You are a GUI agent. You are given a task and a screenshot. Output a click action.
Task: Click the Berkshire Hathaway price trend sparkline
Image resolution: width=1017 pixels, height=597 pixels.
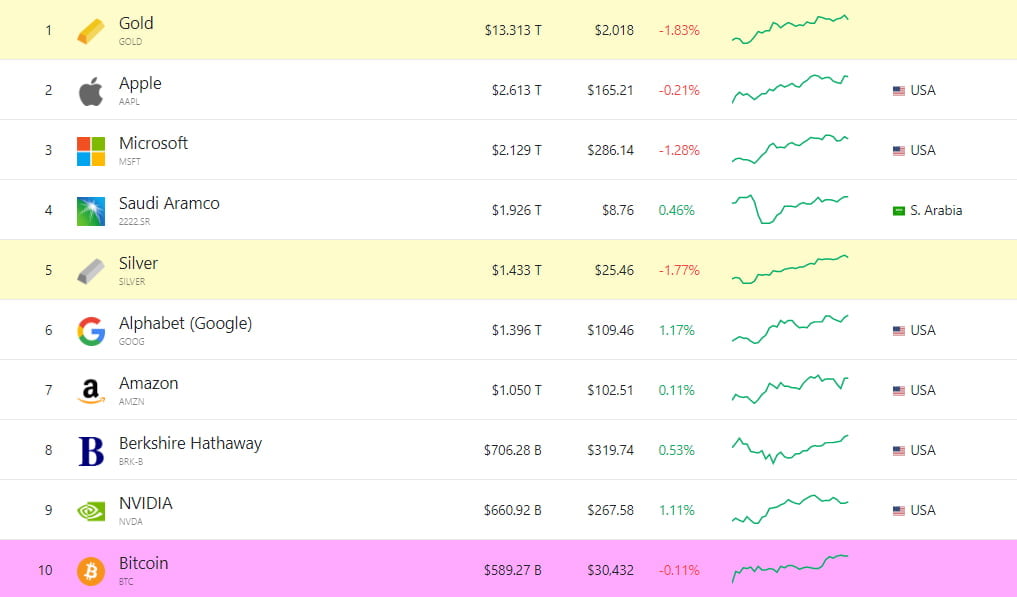tap(790, 449)
